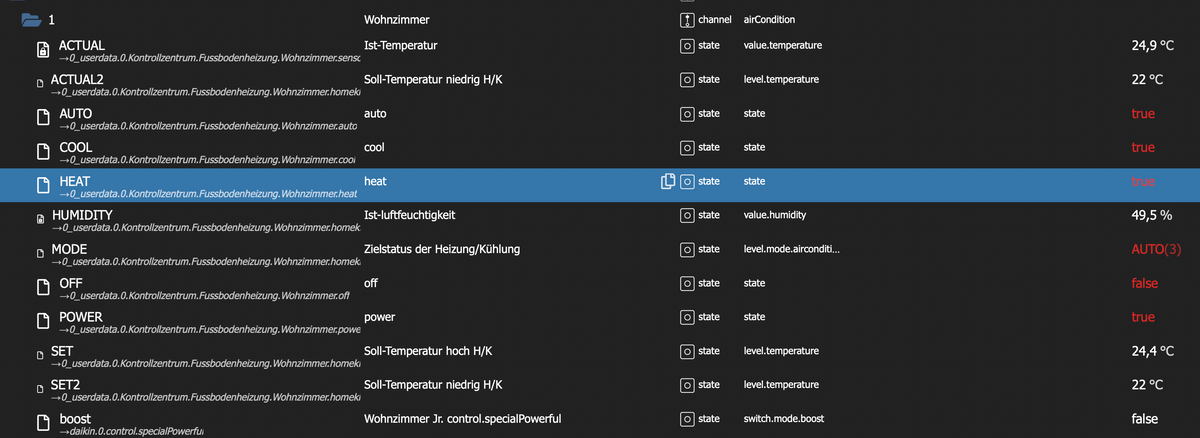1200x438 pixels.
Task: Click the POWER value showing true
Action: 1142,317
